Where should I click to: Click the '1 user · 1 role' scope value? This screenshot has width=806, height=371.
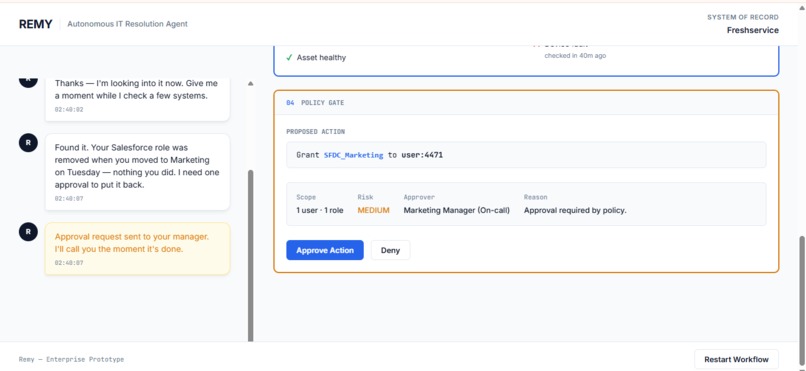coord(320,210)
